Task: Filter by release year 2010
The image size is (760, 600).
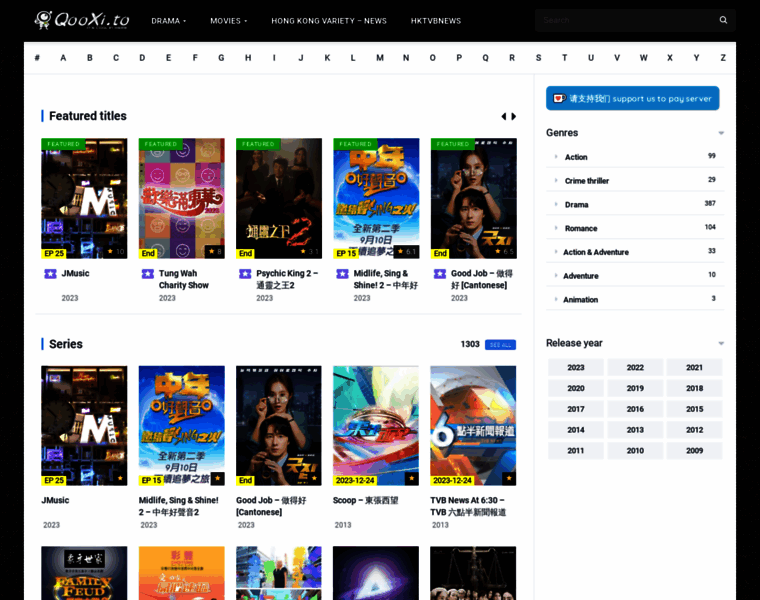Action: (635, 451)
